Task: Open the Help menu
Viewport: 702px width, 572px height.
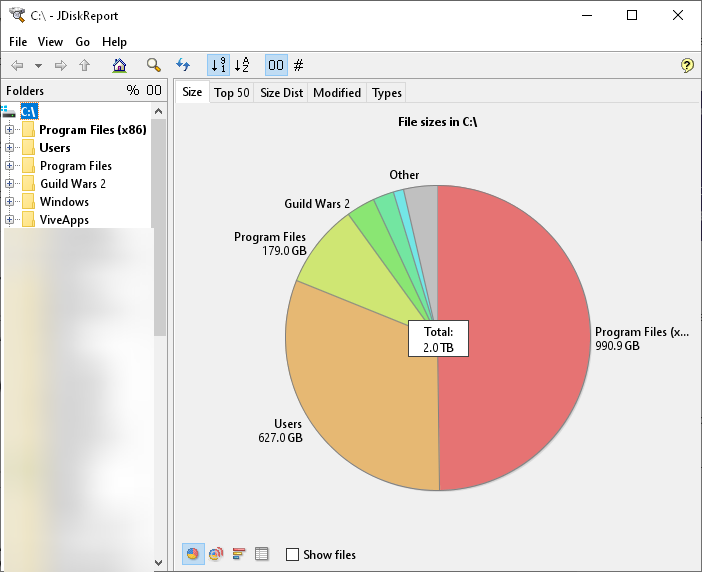Action: (114, 42)
